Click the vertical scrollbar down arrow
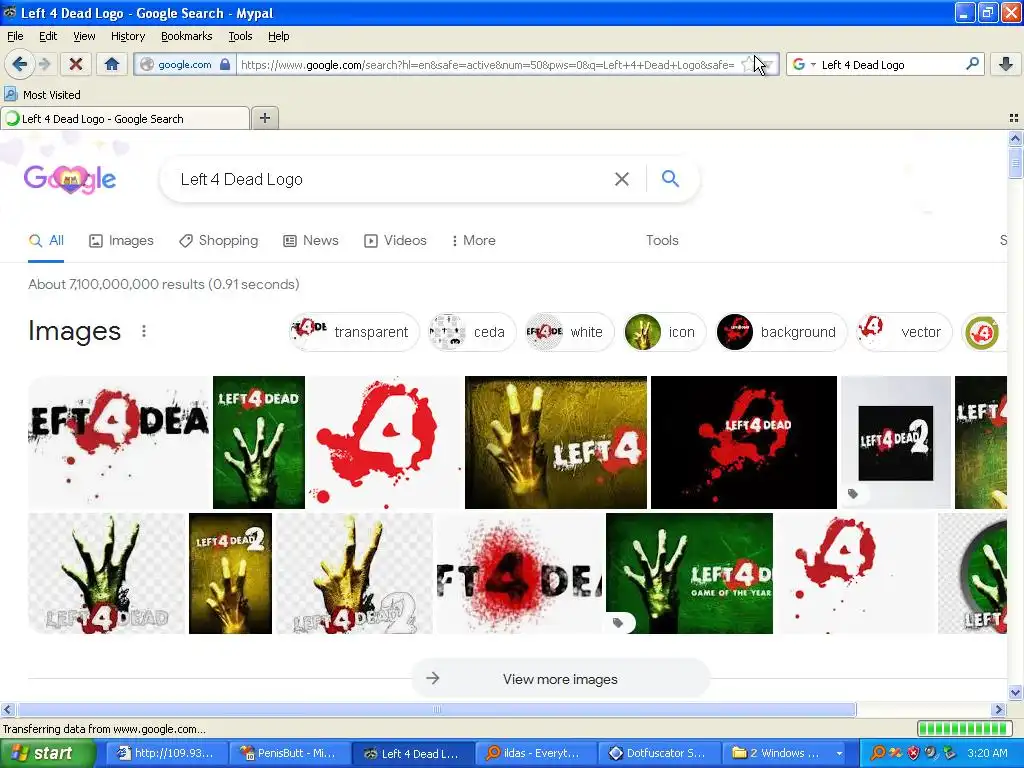The height and width of the screenshot is (768, 1024). (x=1015, y=693)
